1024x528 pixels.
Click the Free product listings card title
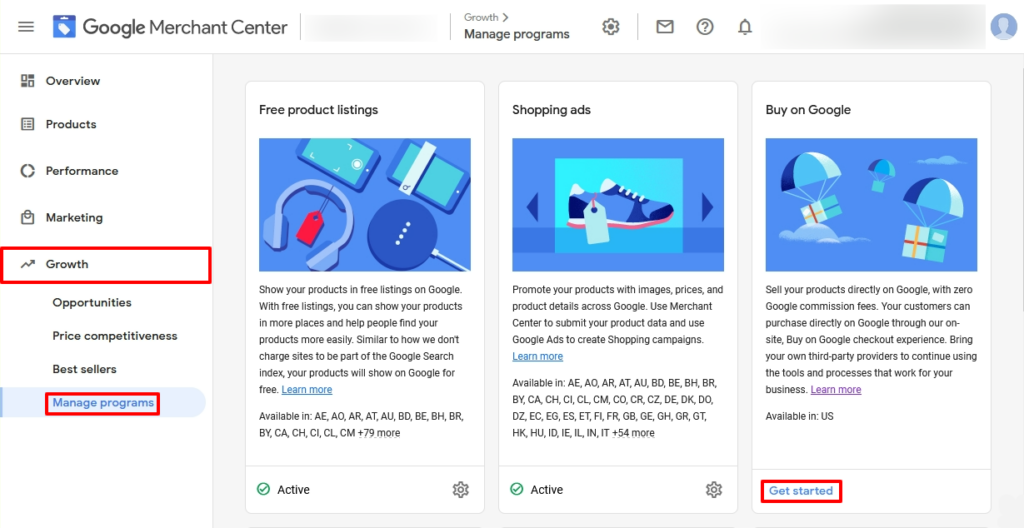(x=319, y=110)
